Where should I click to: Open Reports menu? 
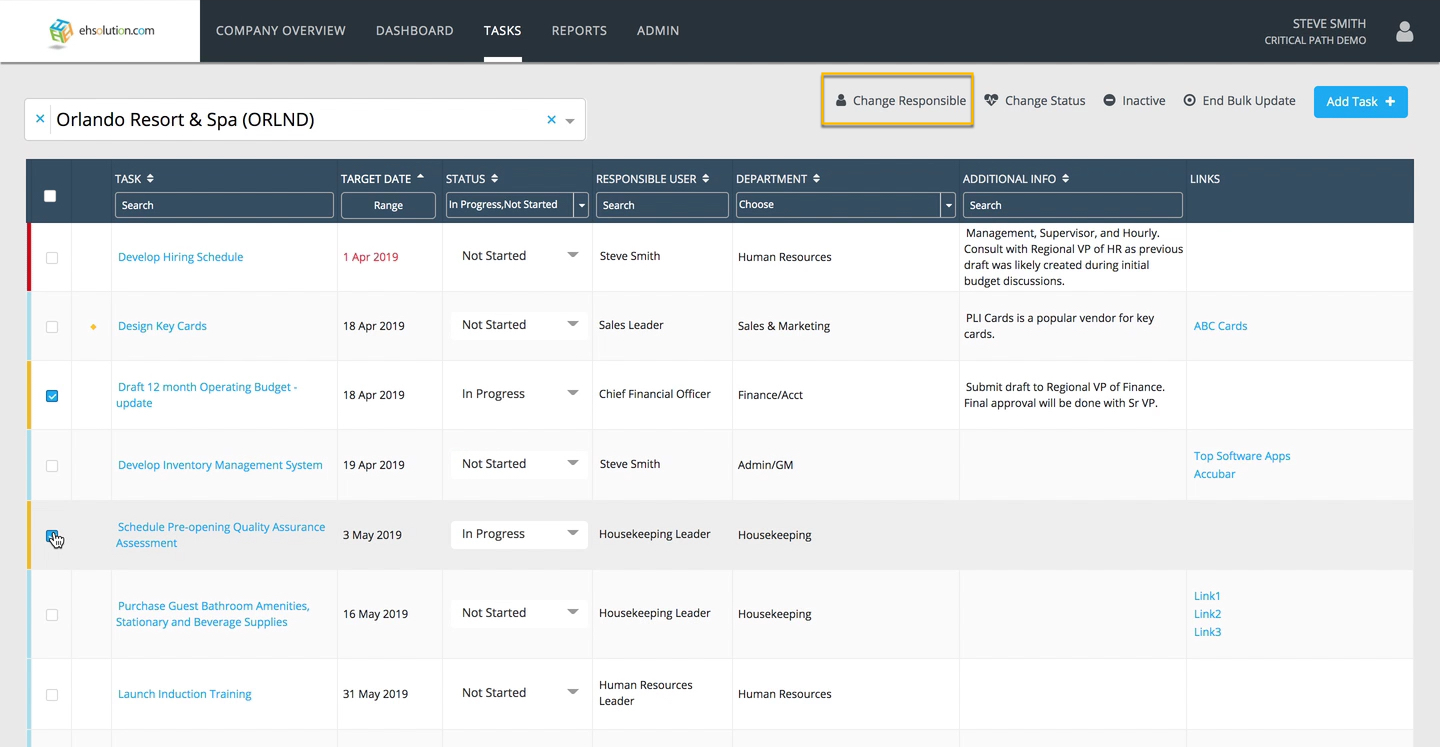579,31
